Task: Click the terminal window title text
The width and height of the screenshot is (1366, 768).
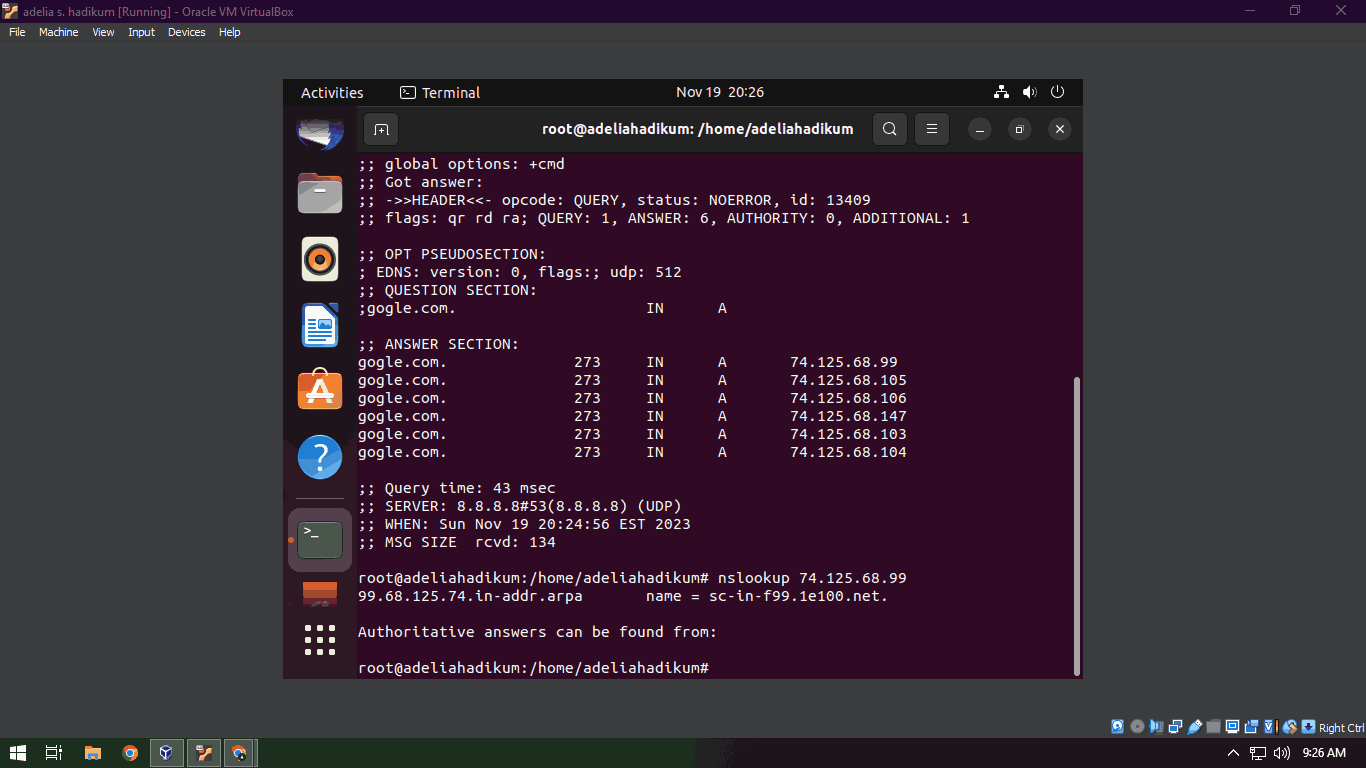Action: tap(697, 129)
